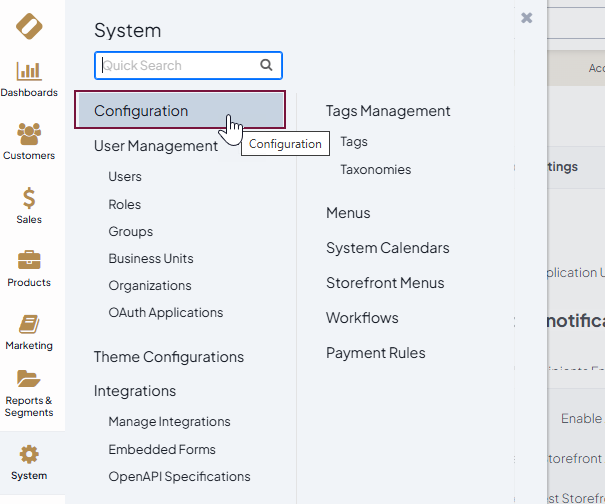The height and width of the screenshot is (504, 605).
Task: Go to Business Units
Action: (x=151, y=258)
